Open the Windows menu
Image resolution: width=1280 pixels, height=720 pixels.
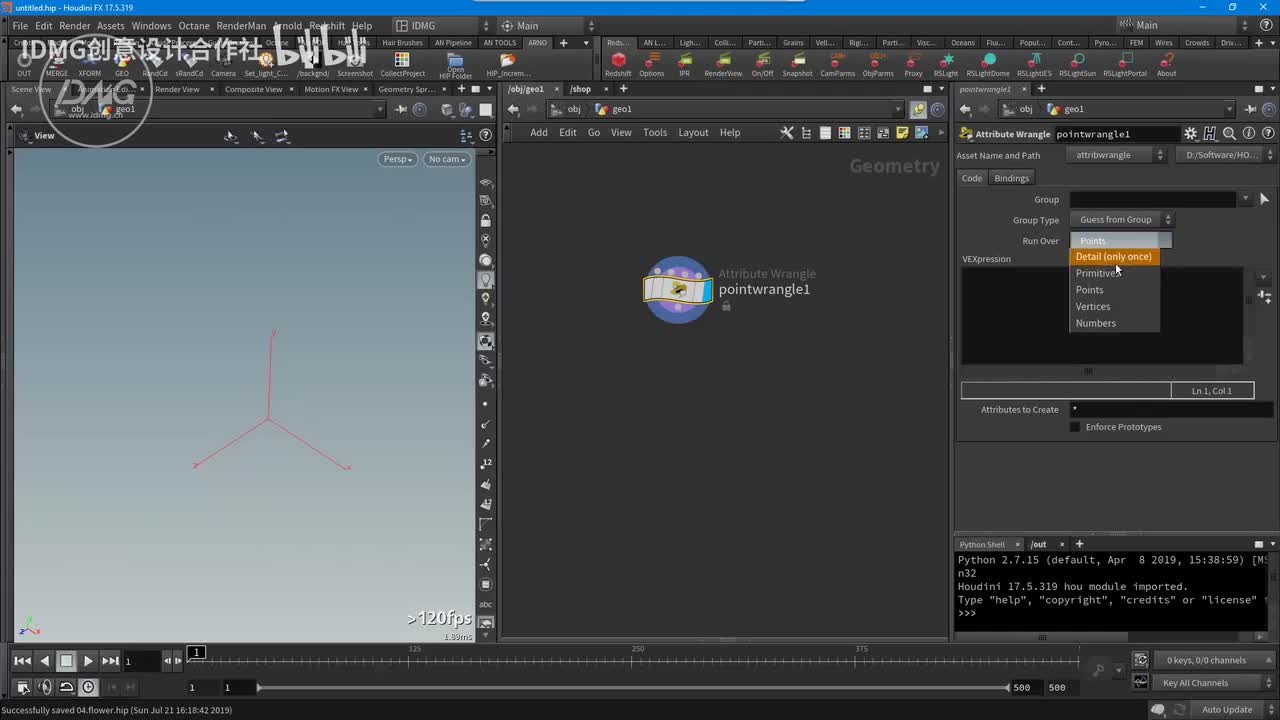151,26
